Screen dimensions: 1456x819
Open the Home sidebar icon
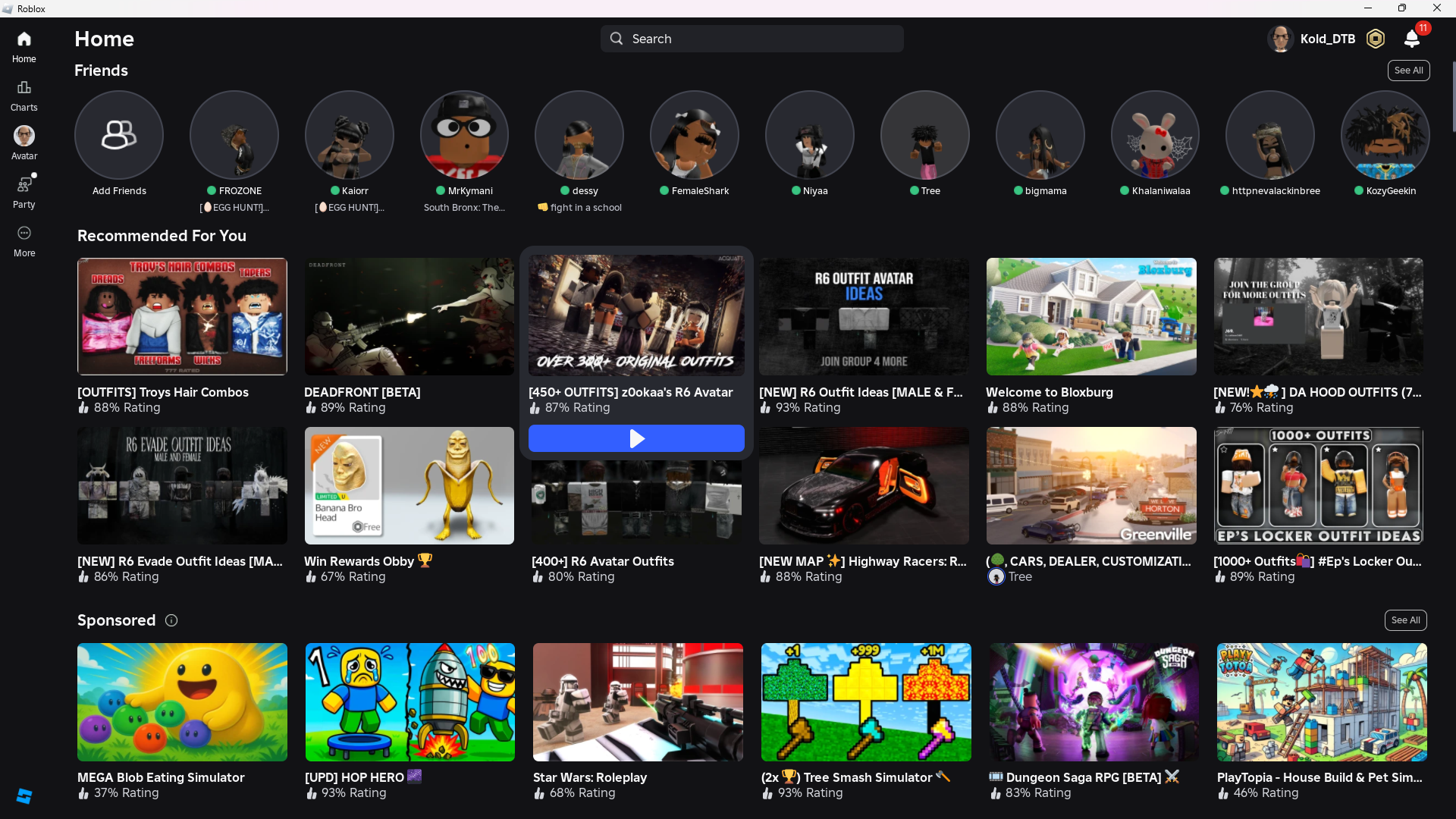coord(24,39)
